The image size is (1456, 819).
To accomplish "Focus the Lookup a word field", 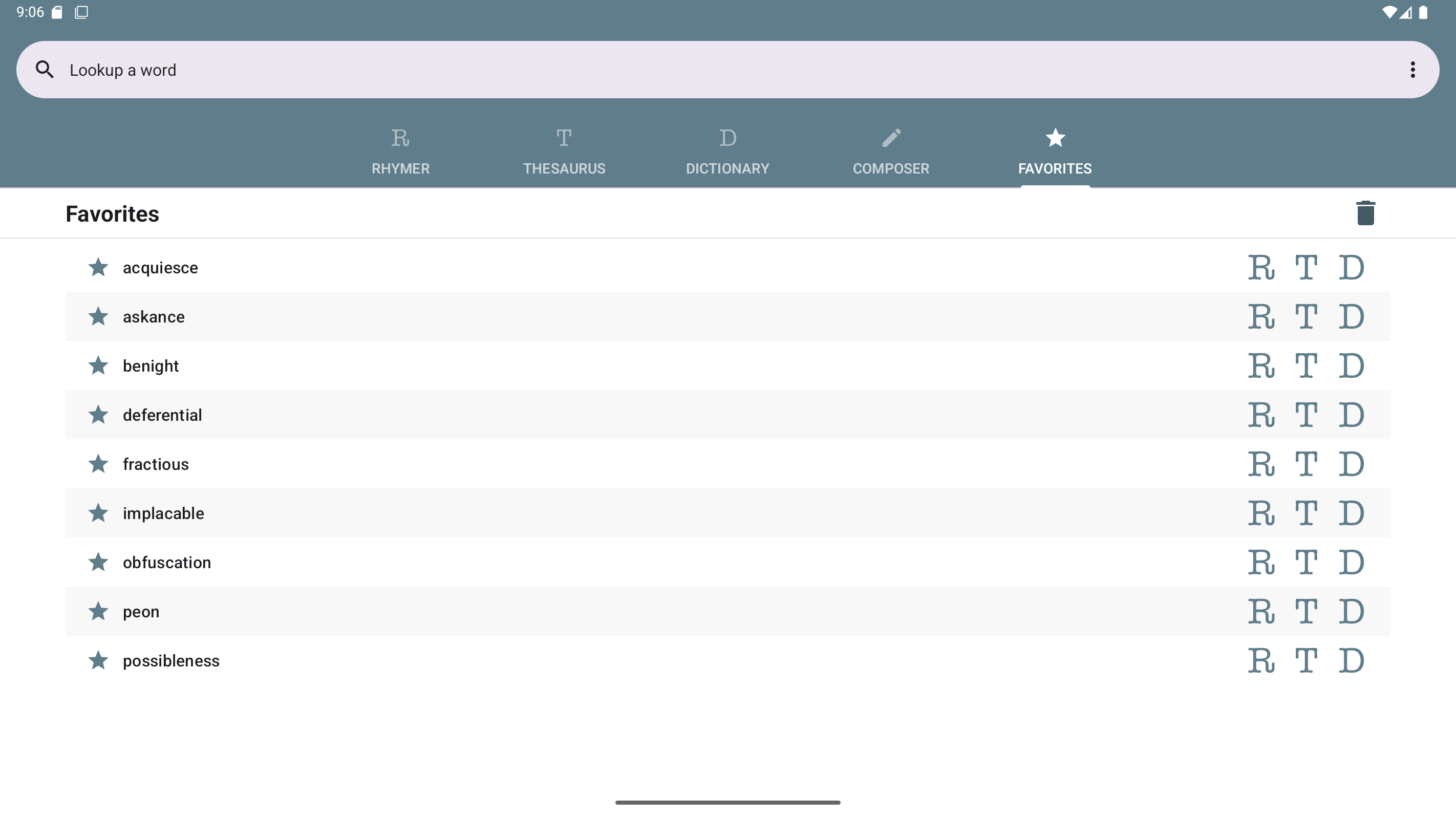I will (x=727, y=70).
